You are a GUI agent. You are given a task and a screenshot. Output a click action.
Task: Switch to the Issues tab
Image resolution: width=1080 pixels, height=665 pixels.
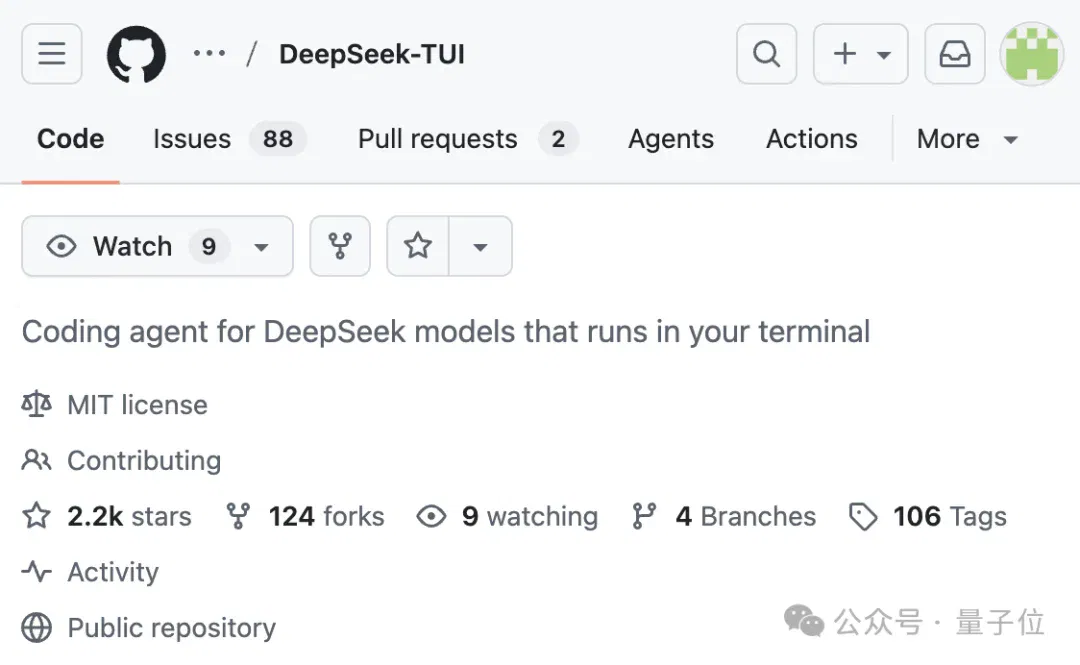(229, 139)
